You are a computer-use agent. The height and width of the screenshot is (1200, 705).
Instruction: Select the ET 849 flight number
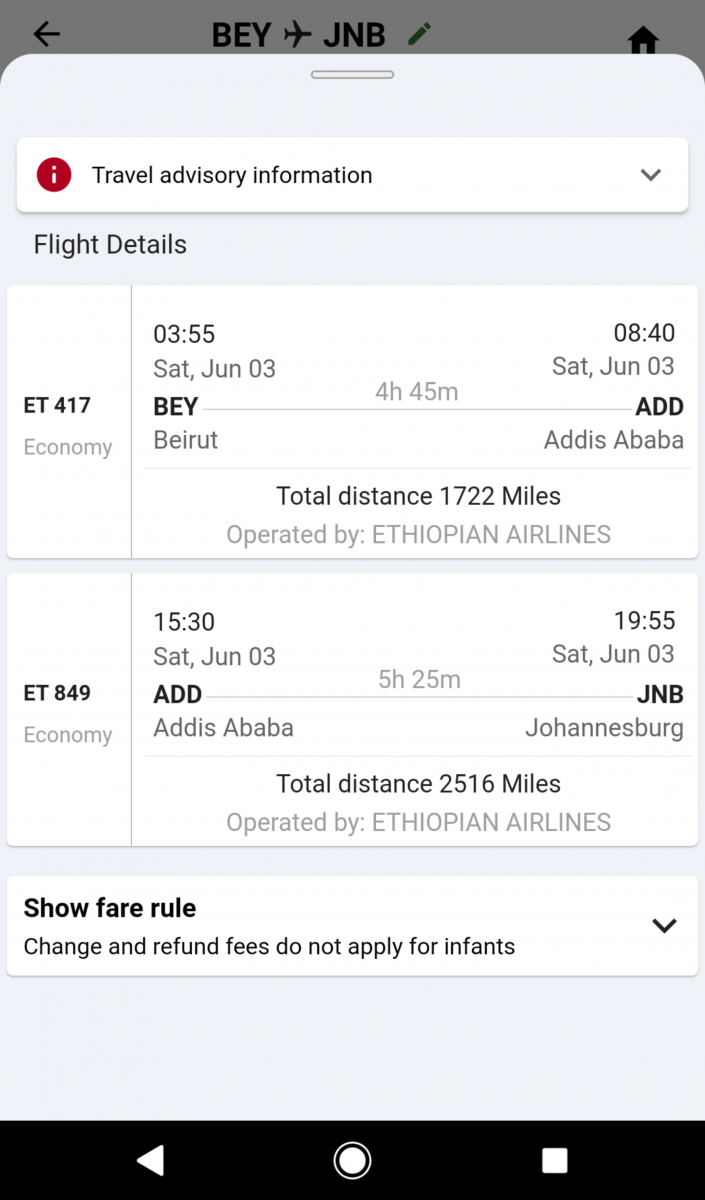pyautogui.click(x=57, y=693)
